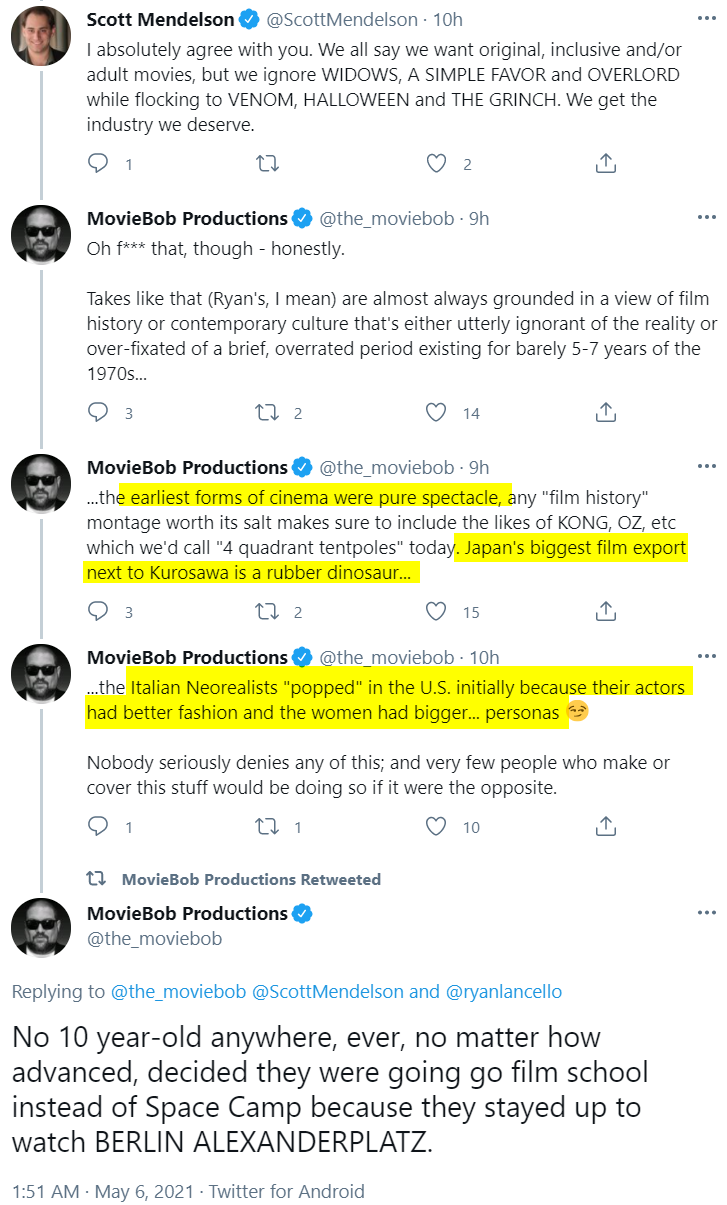727x1205 pixels.
Task: Like the tweet with 10 likes
Action: (x=436, y=826)
